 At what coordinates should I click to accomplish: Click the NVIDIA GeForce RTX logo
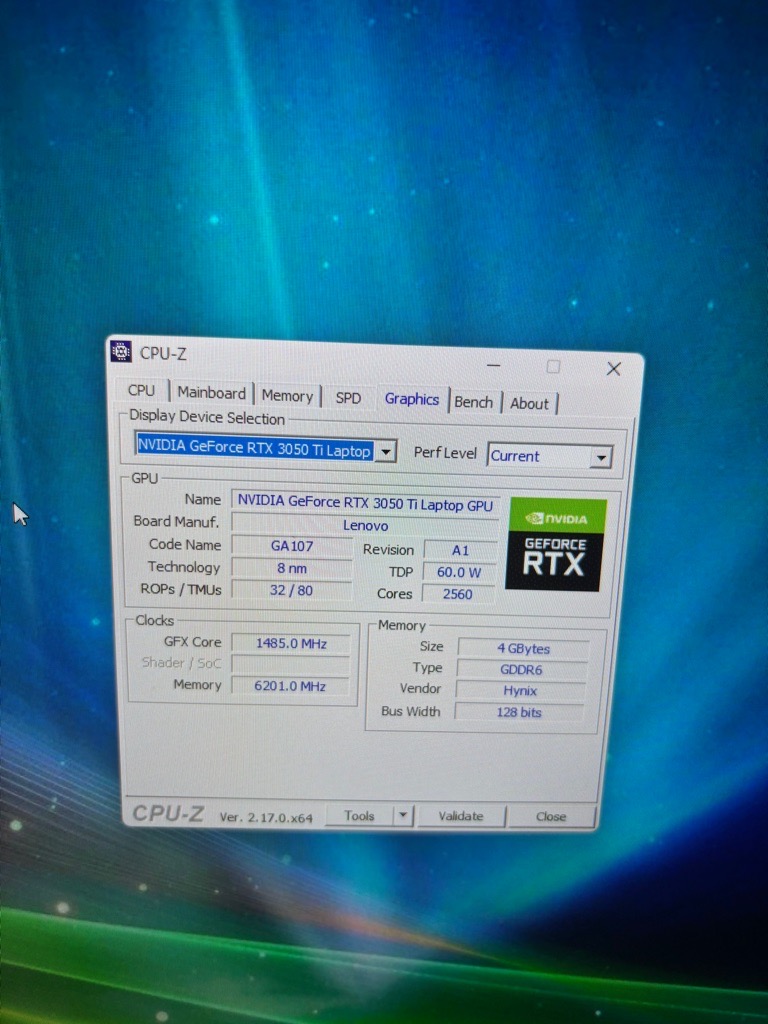(555, 544)
